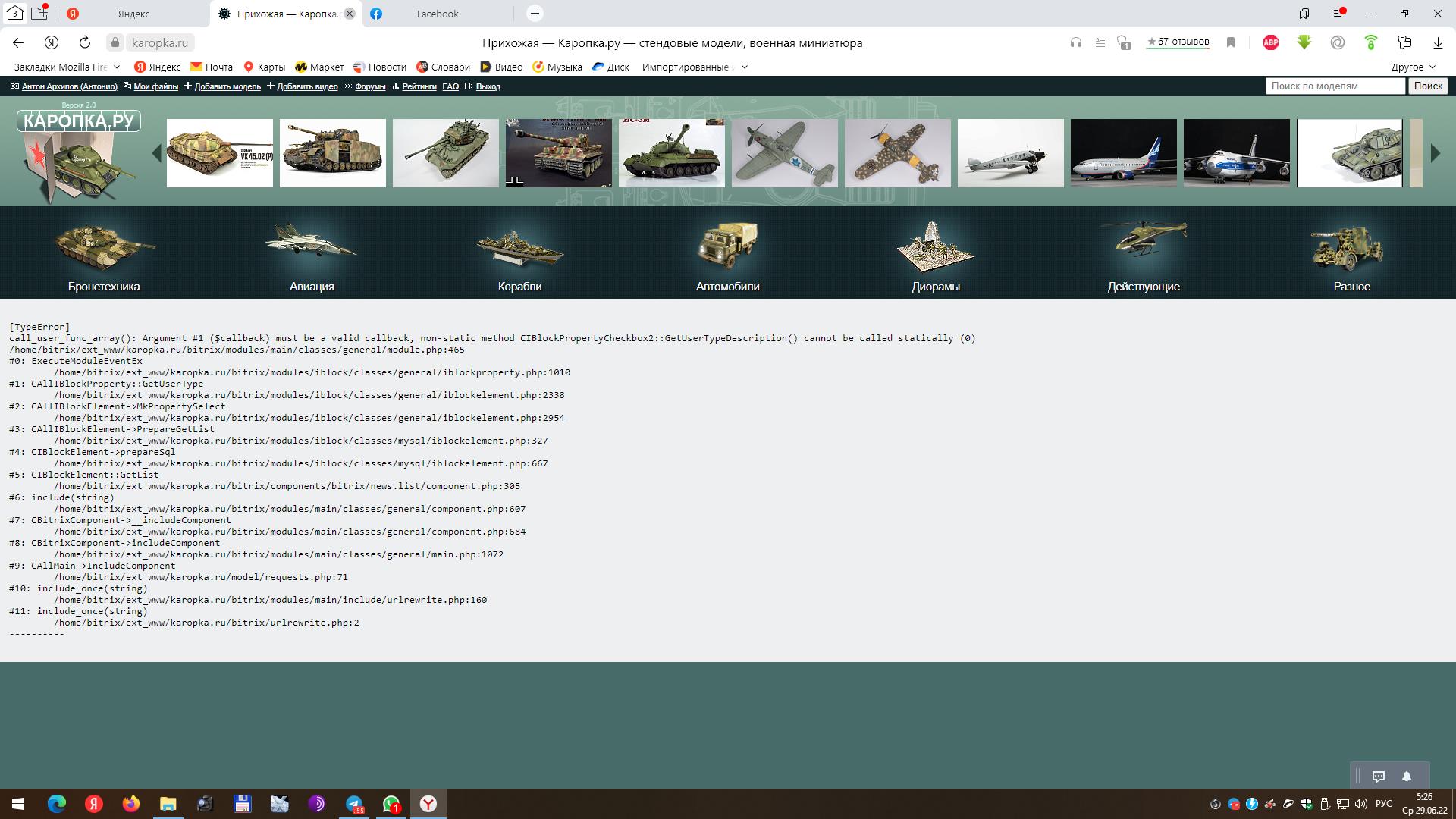Focus the Поиск по моделям field
1456x819 pixels.
click(1335, 86)
